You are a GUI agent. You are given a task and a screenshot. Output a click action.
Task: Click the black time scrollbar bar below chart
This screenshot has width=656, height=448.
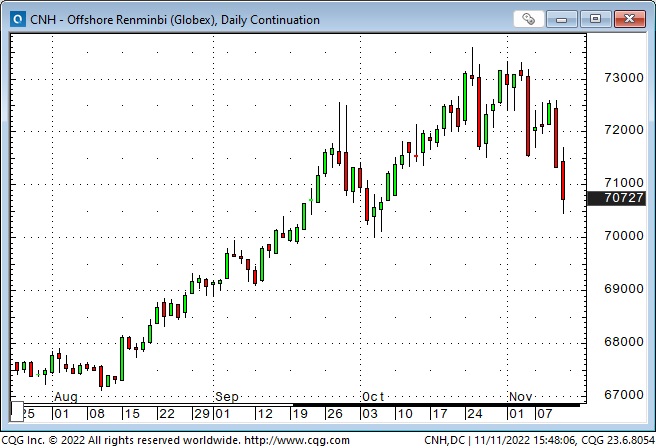436,405
